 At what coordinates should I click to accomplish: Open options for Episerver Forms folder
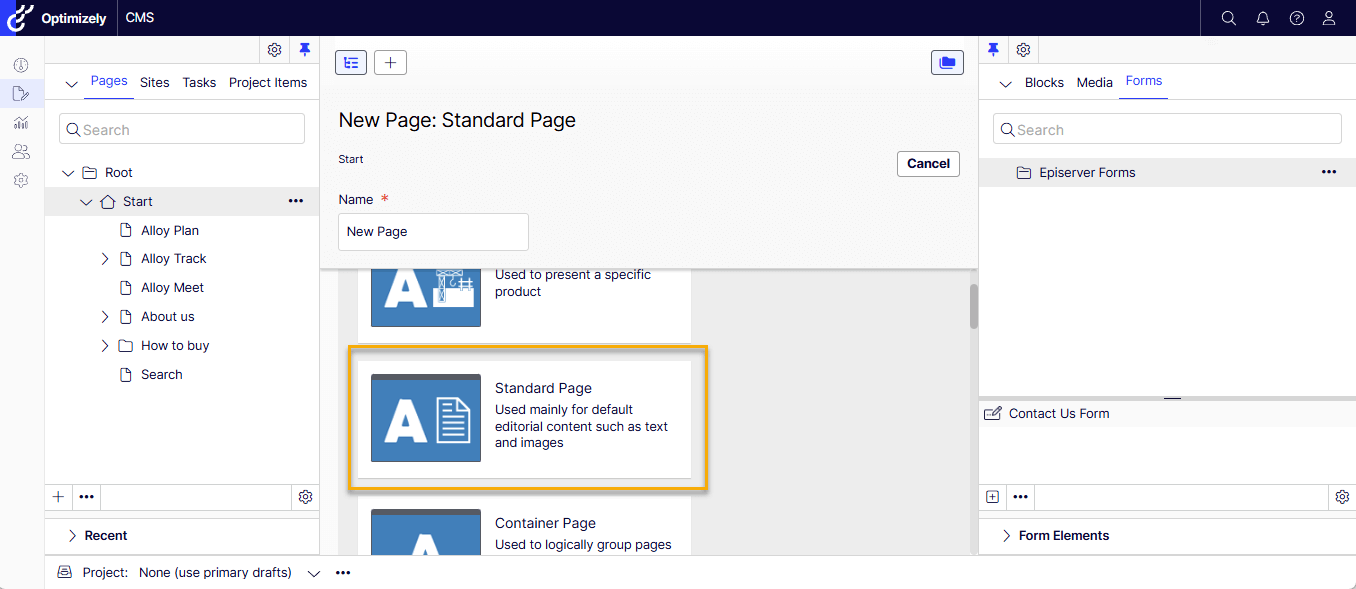(x=1328, y=172)
